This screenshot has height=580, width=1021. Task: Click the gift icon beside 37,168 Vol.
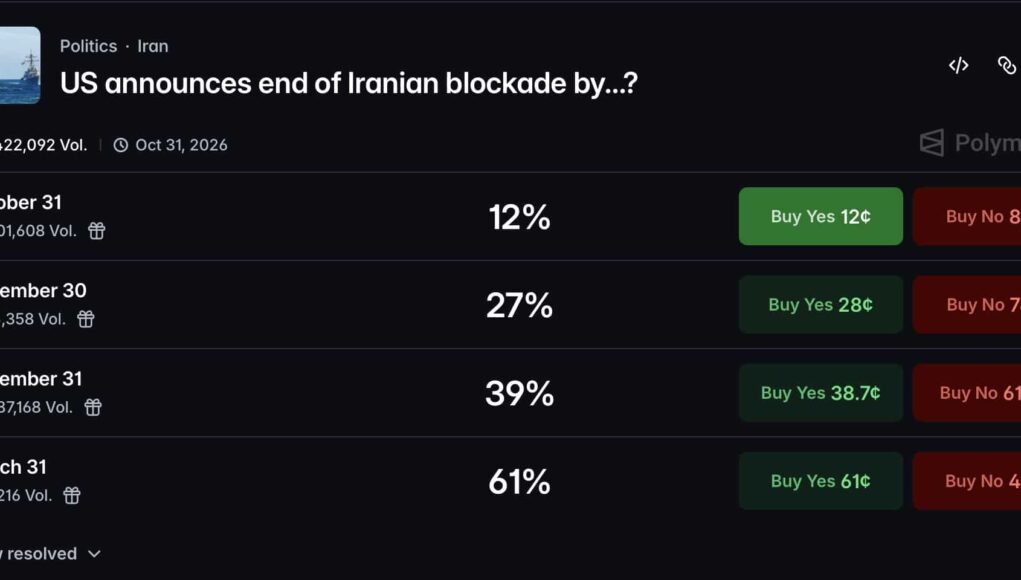click(93, 407)
